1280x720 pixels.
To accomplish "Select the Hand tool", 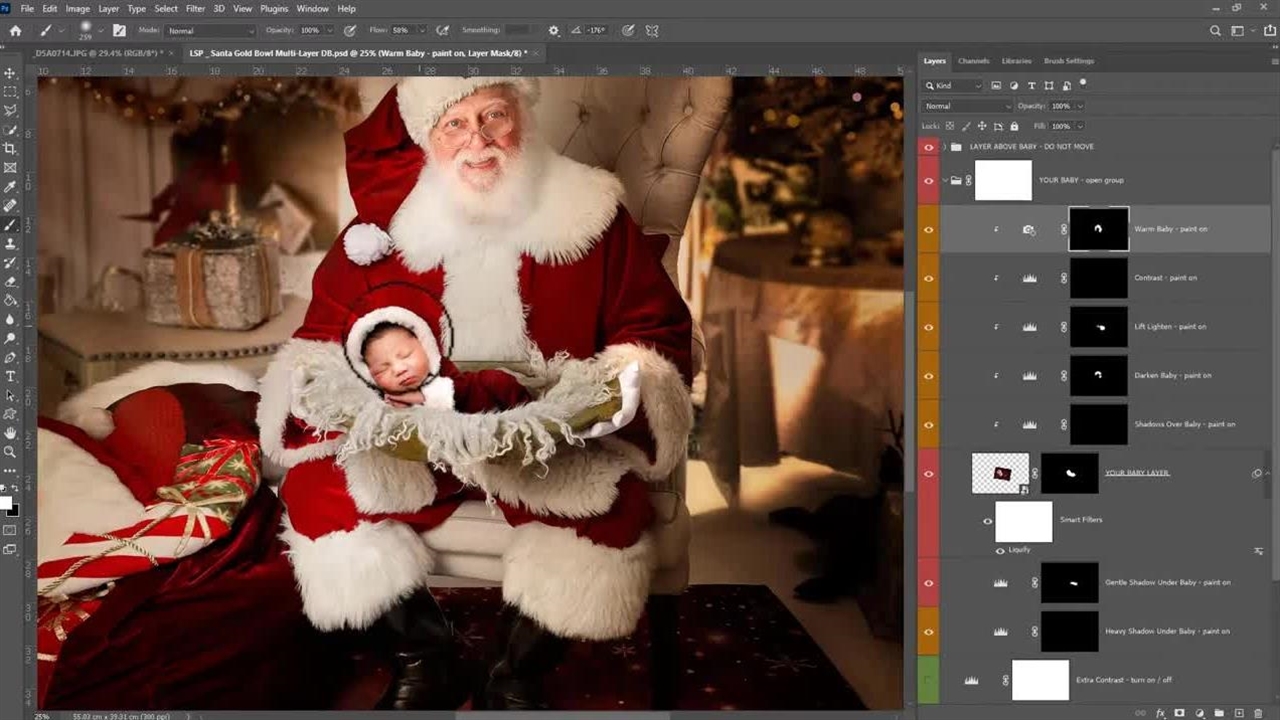I will (x=10, y=433).
